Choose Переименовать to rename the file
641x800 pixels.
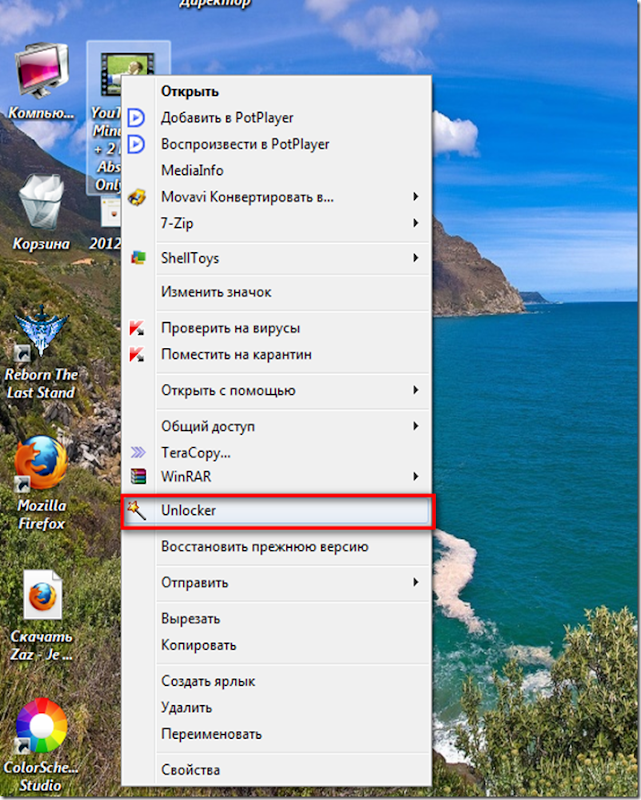(x=276, y=734)
